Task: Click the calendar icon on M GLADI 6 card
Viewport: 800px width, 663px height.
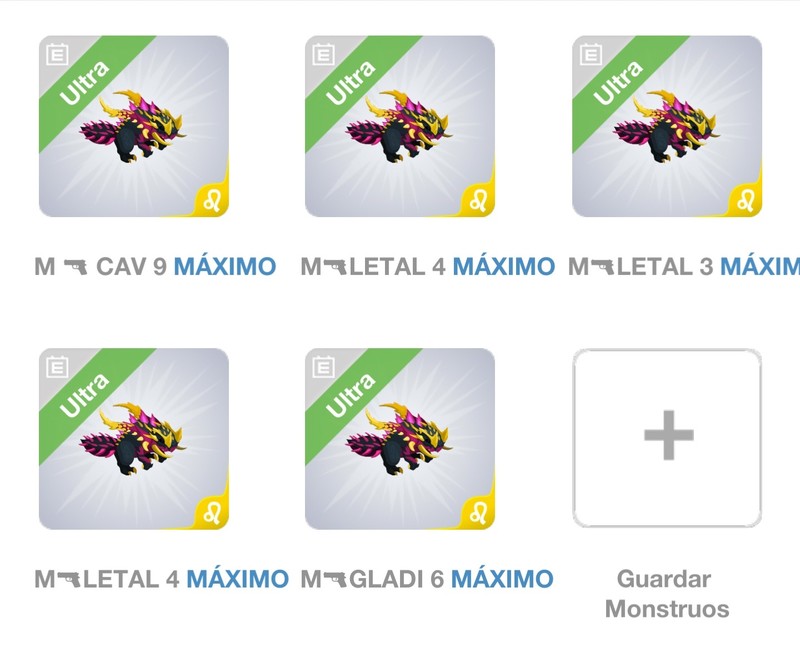Action: 323,367
